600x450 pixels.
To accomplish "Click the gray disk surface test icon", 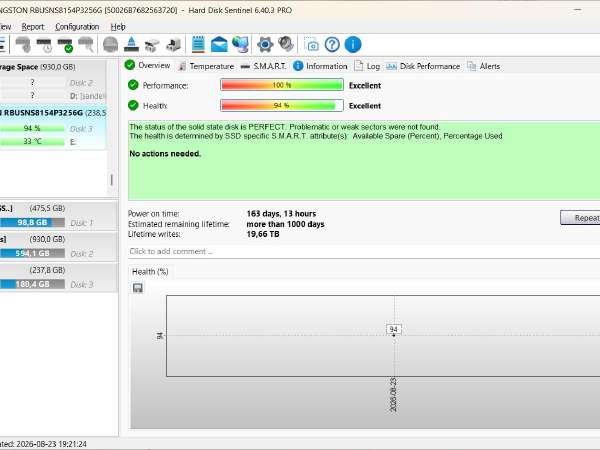I will pyautogui.click(x=111, y=45).
